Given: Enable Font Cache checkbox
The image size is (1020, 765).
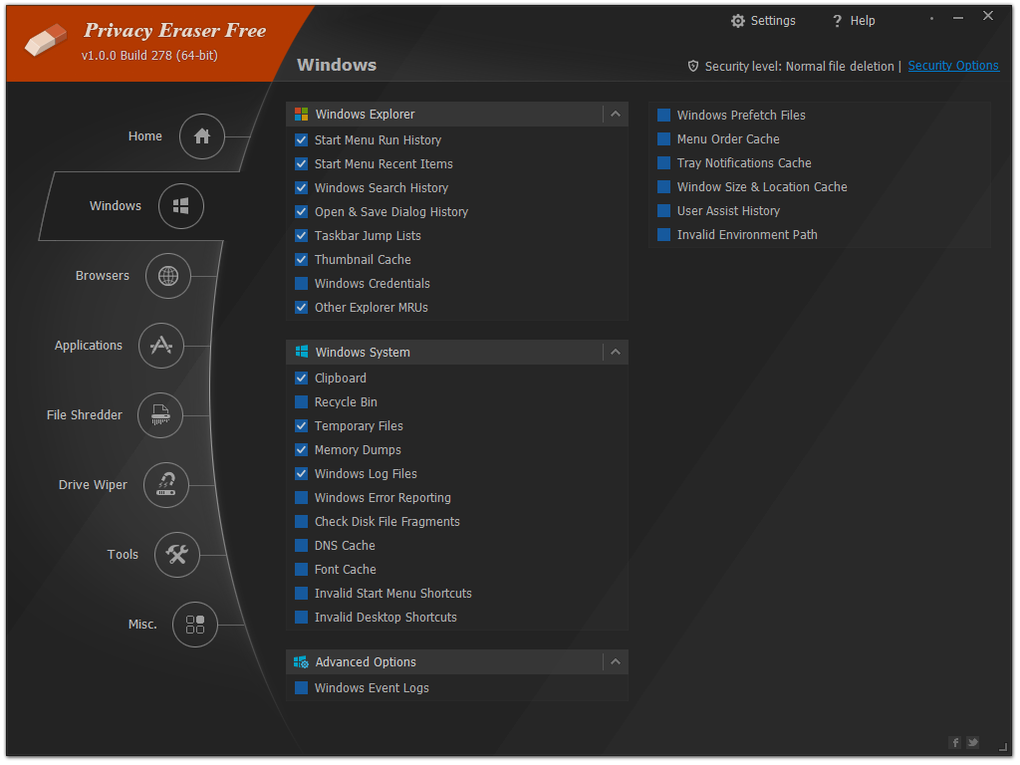Looking at the screenshot, I should point(301,569).
